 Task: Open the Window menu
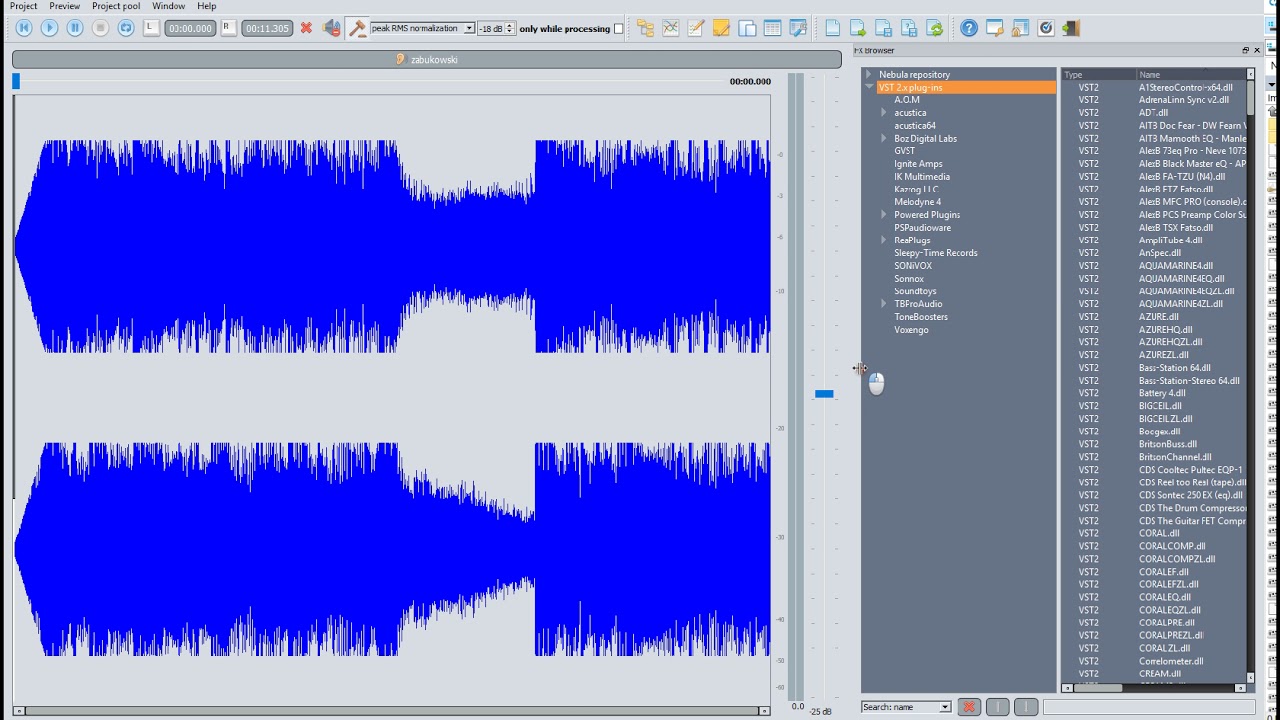(x=168, y=6)
